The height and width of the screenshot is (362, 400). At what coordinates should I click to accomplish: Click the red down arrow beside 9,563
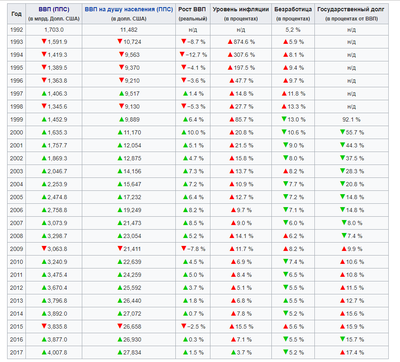[122, 54]
